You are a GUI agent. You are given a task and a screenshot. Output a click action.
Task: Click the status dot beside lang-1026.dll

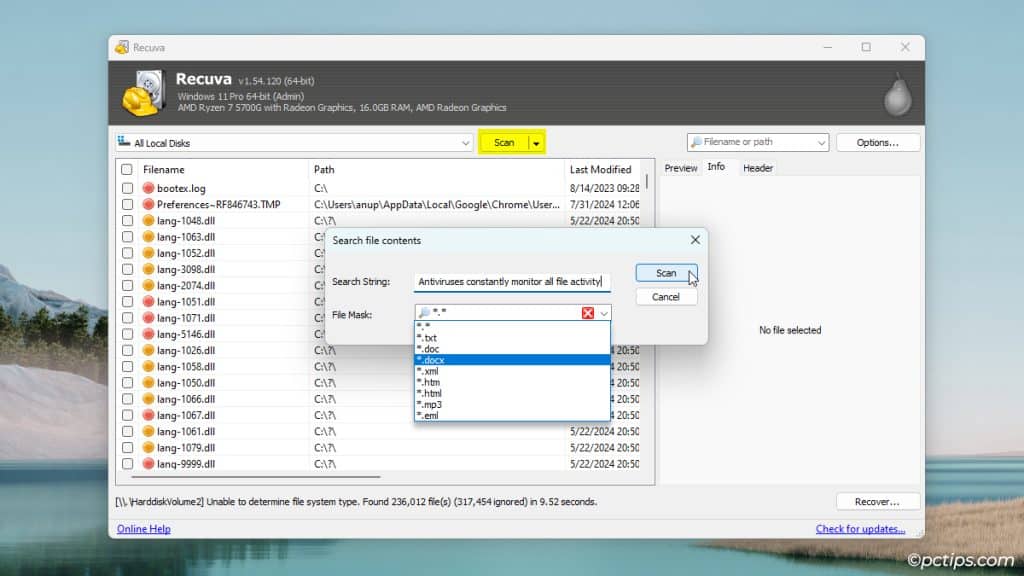coord(148,350)
